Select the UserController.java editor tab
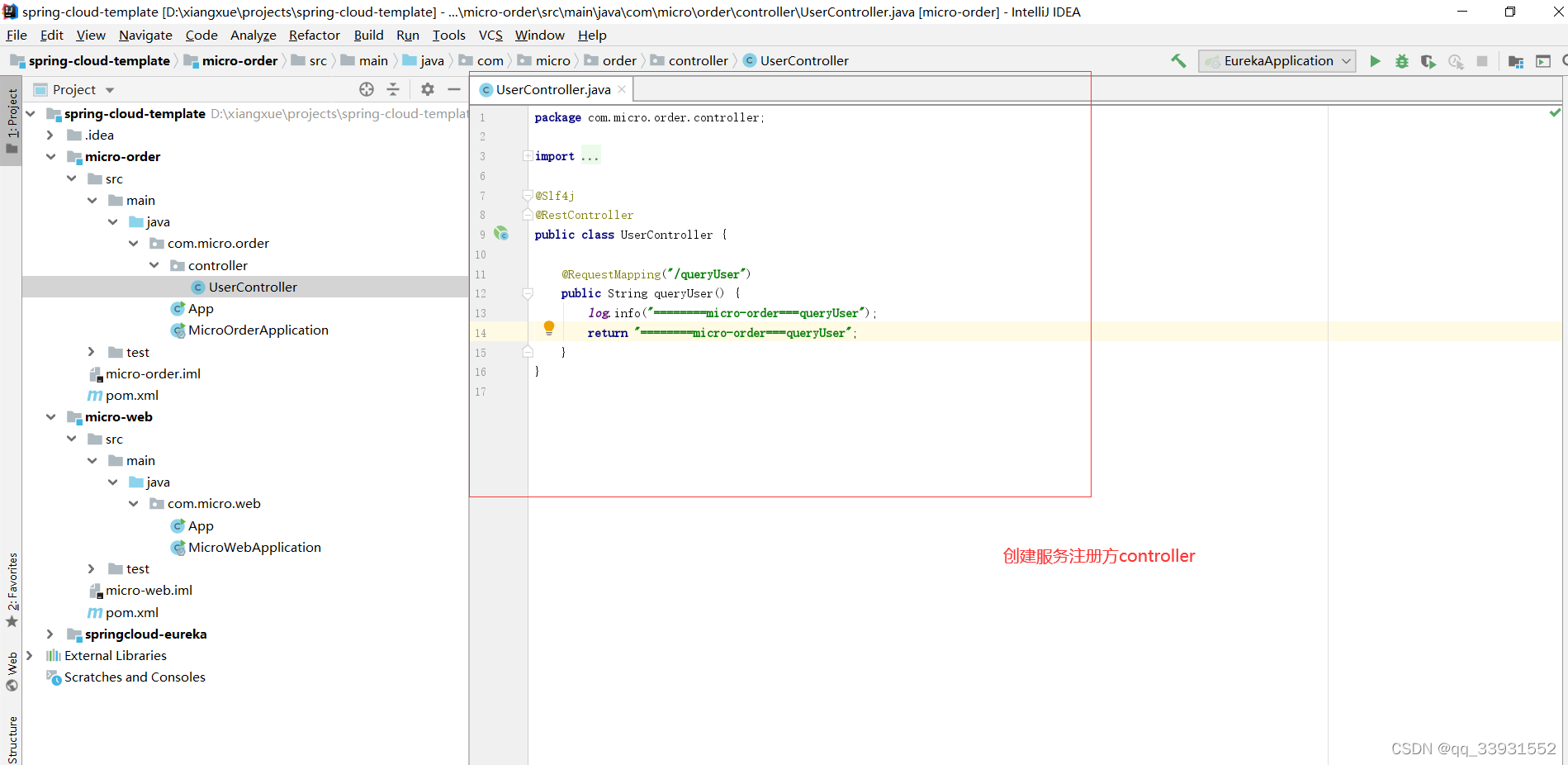This screenshot has height=765, width=1568. [552, 89]
